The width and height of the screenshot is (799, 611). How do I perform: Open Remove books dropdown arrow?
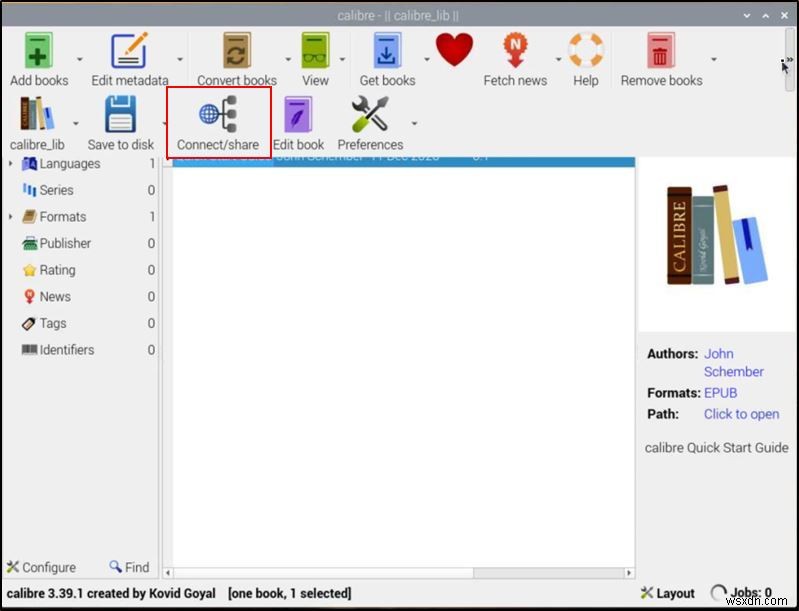714,59
